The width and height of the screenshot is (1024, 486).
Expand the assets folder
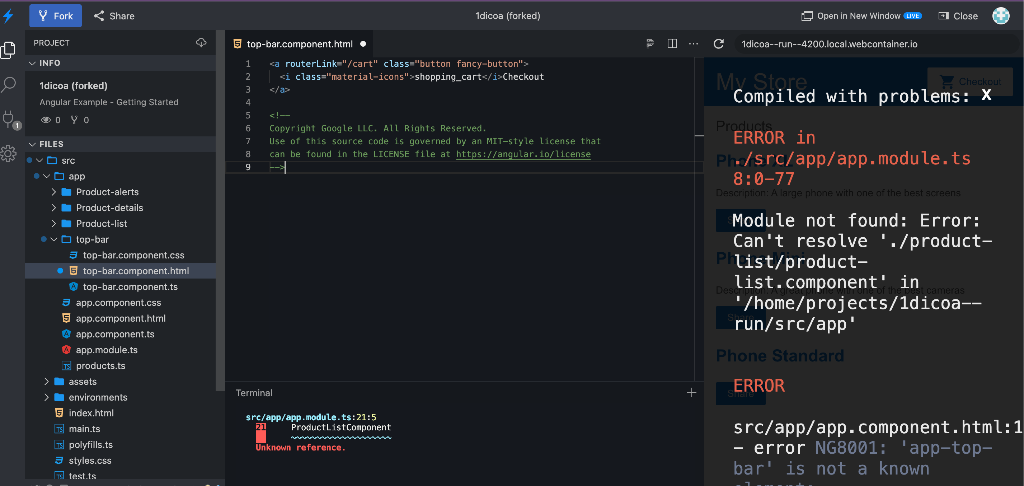[x=46, y=381]
